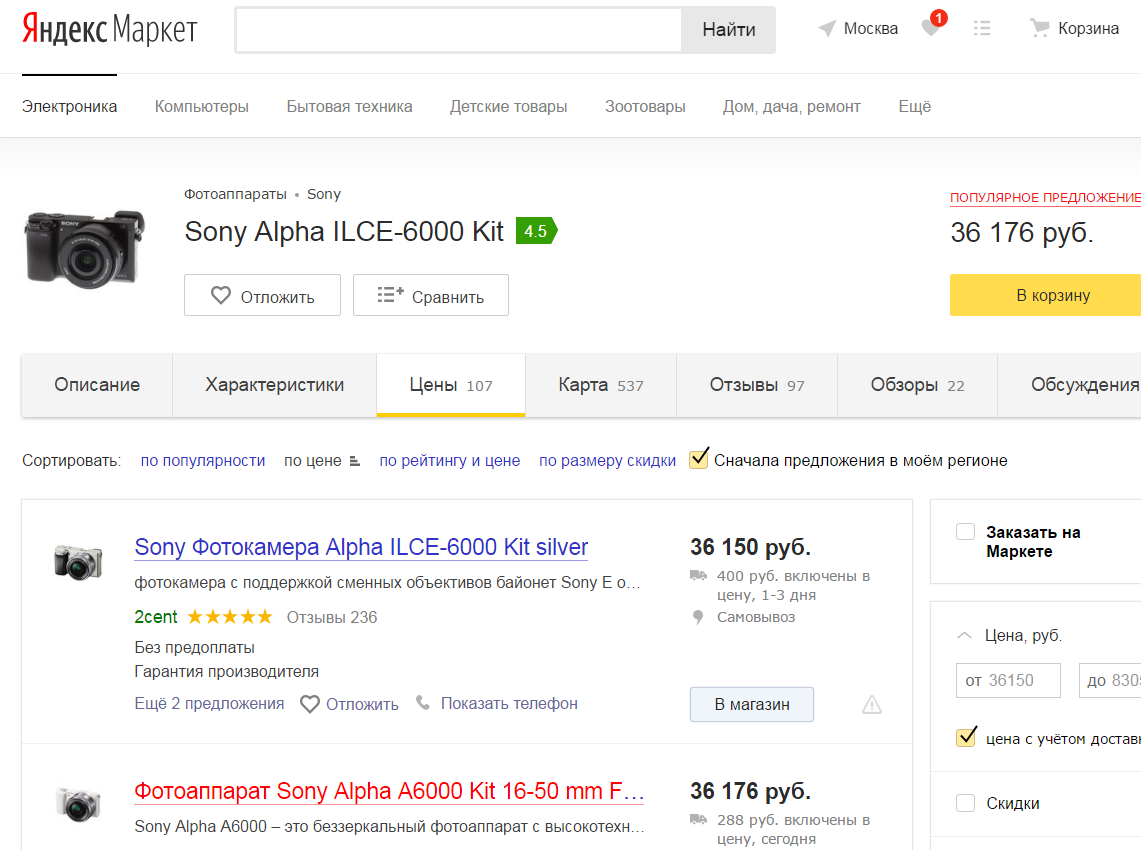1141x850 pixels.
Task: Enable the Заказать на Маркете checkbox
Action: (x=965, y=532)
